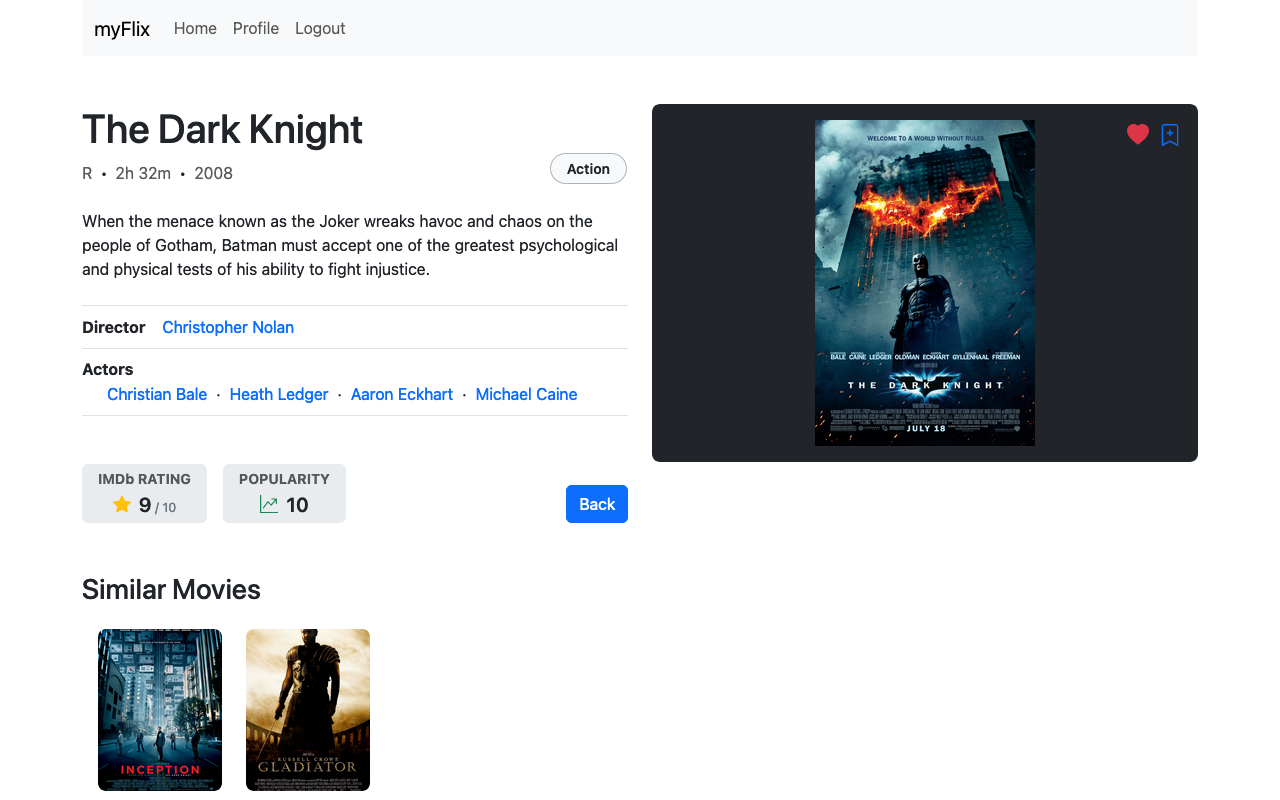Open Profile from navbar
The height and width of the screenshot is (800, 1280).
coord(256,28)
